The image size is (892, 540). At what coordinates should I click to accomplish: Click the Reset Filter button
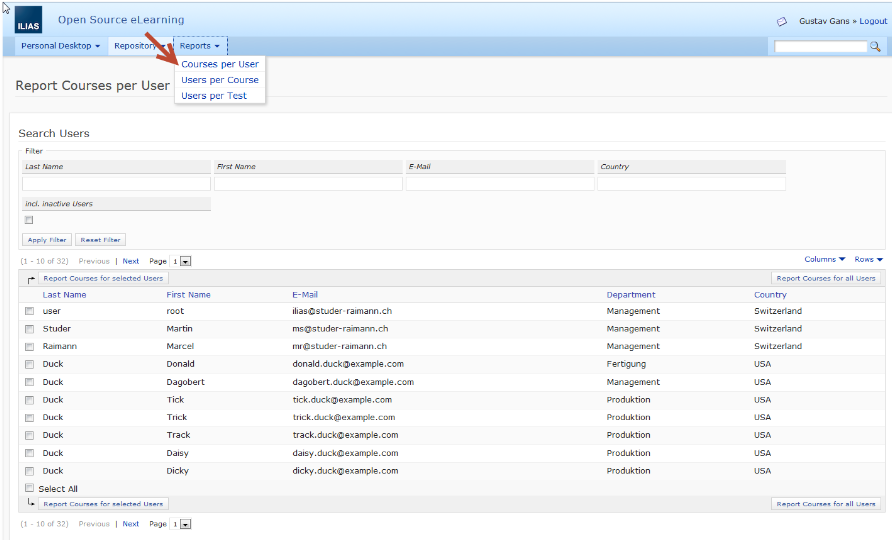coord(100,240)
